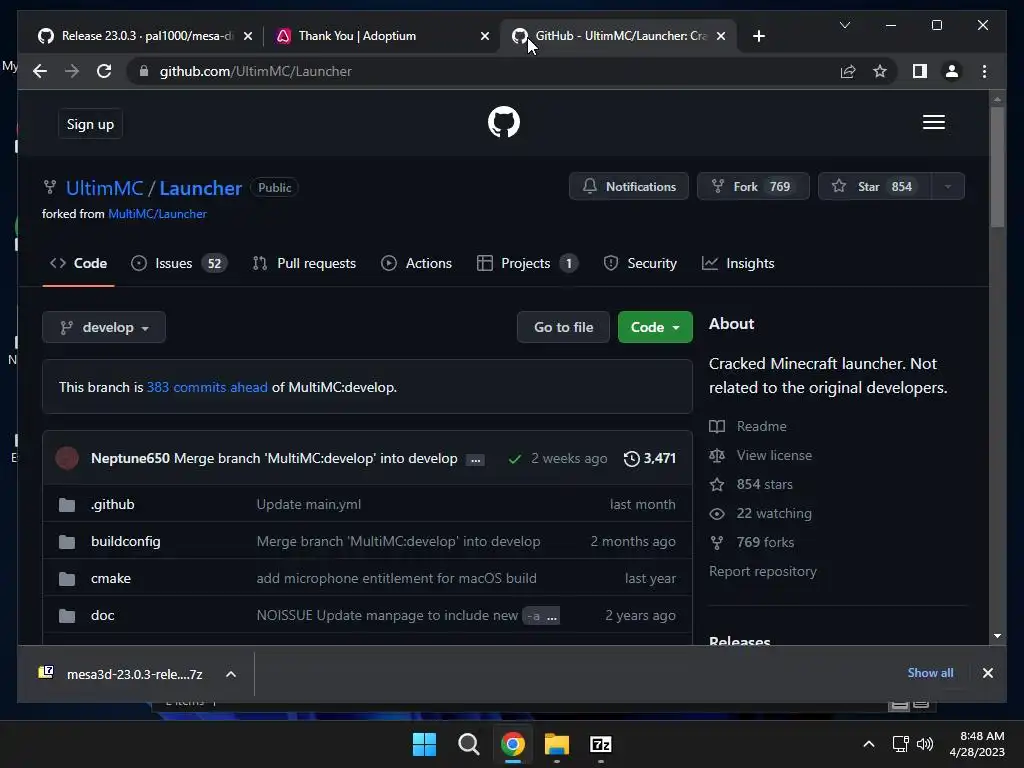The height and width of the screenshot is (768, 1024).
Task: Open the develop branch dropdown
Action: (x=104, y=327)
